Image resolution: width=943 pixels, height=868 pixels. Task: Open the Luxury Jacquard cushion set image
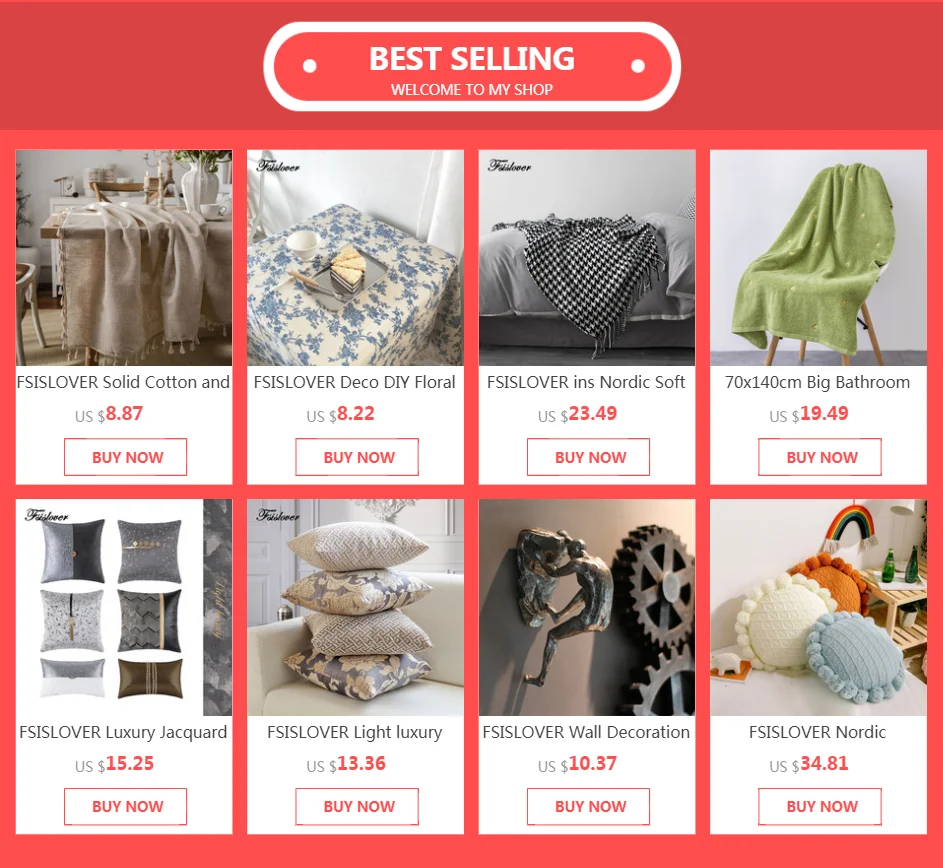point(124,608)
